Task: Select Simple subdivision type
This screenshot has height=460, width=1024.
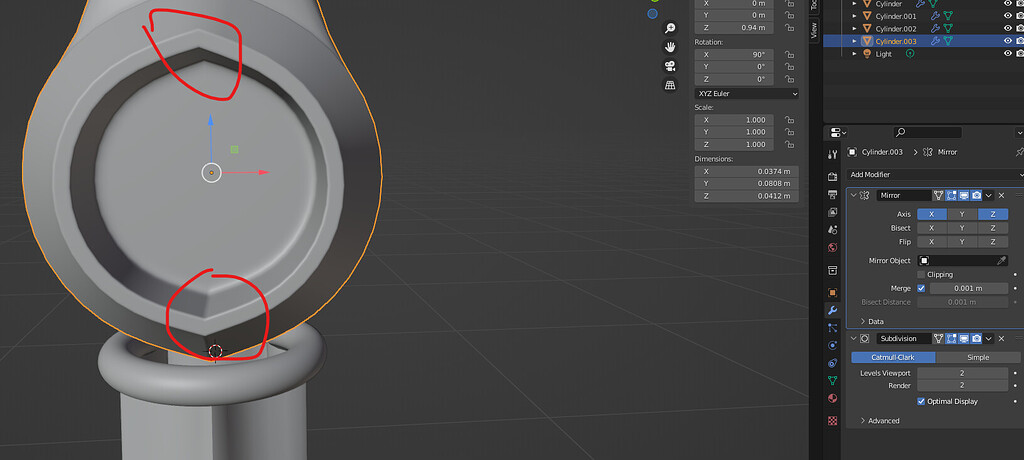Action: tap(978, 357)
